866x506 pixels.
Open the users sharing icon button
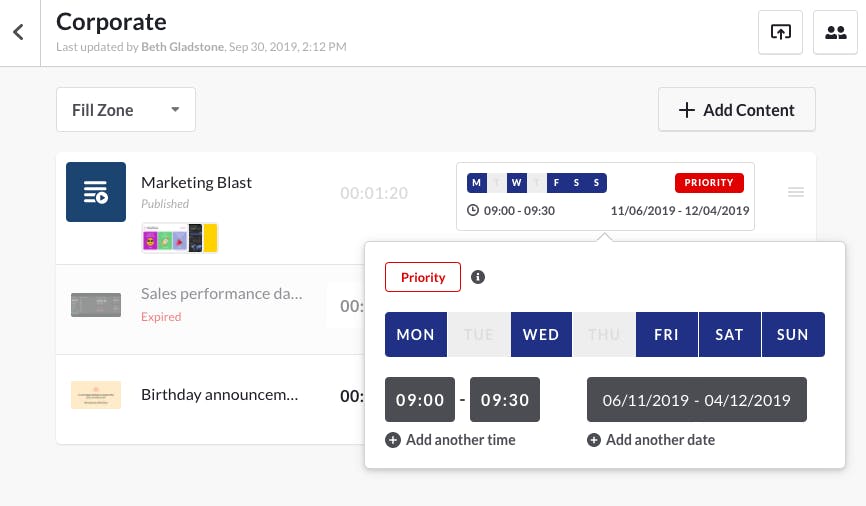point(836,33)
